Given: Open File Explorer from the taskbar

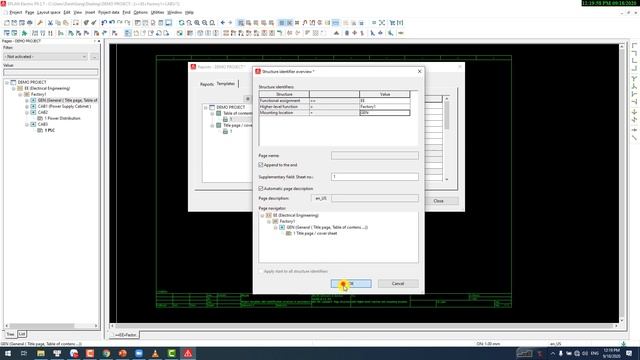Looking at the screenshot, I should 41,353.
